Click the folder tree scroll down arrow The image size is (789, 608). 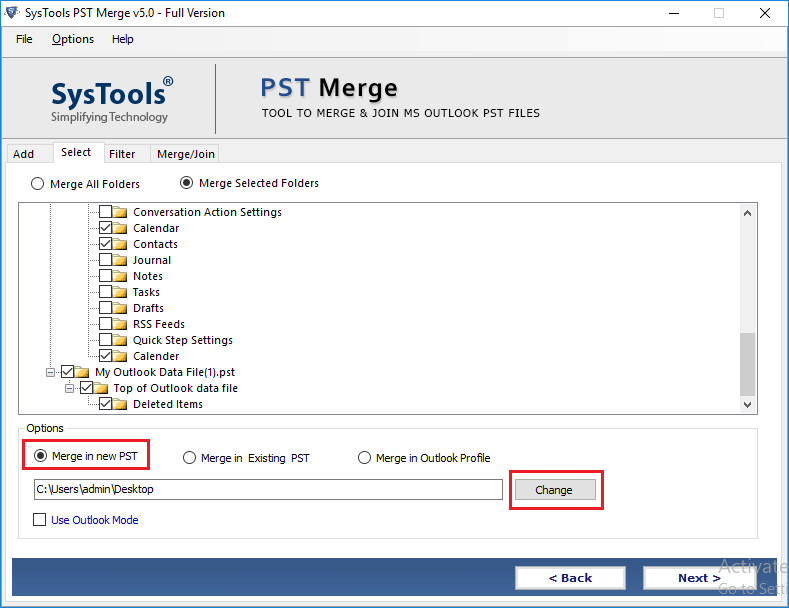click(747, 405)
